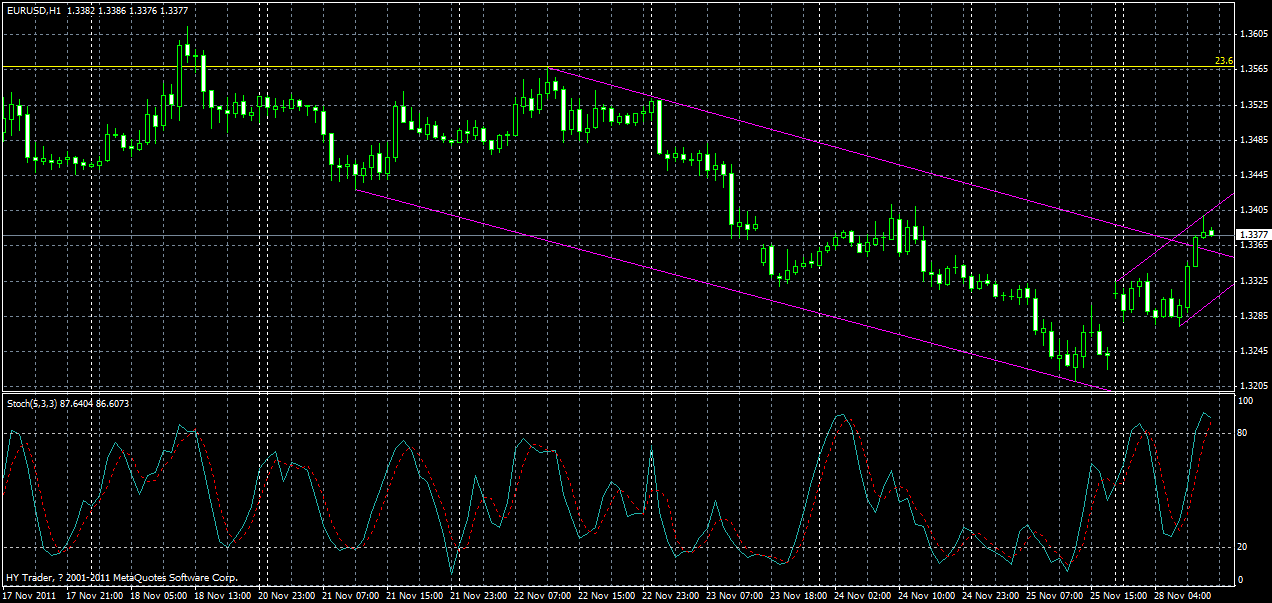1272x603 pixels.
Task: Click the 17 Nov 2011 date label
Action: (28, 595)
